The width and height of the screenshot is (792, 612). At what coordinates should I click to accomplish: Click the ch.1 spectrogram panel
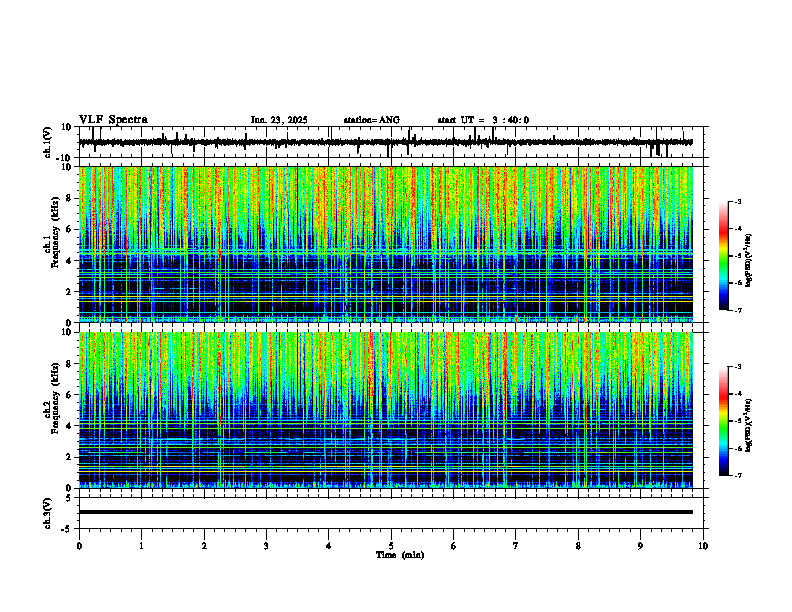[x=385, y=244]
